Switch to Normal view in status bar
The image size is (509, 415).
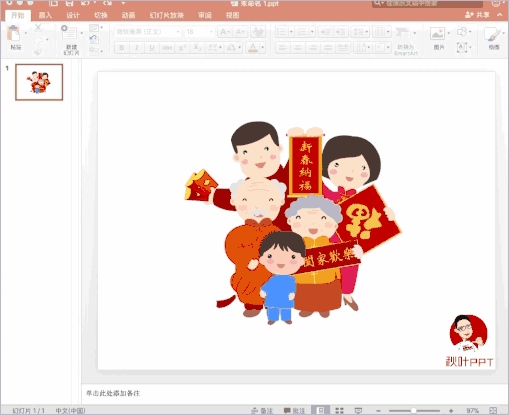click(x=320, y=410)
